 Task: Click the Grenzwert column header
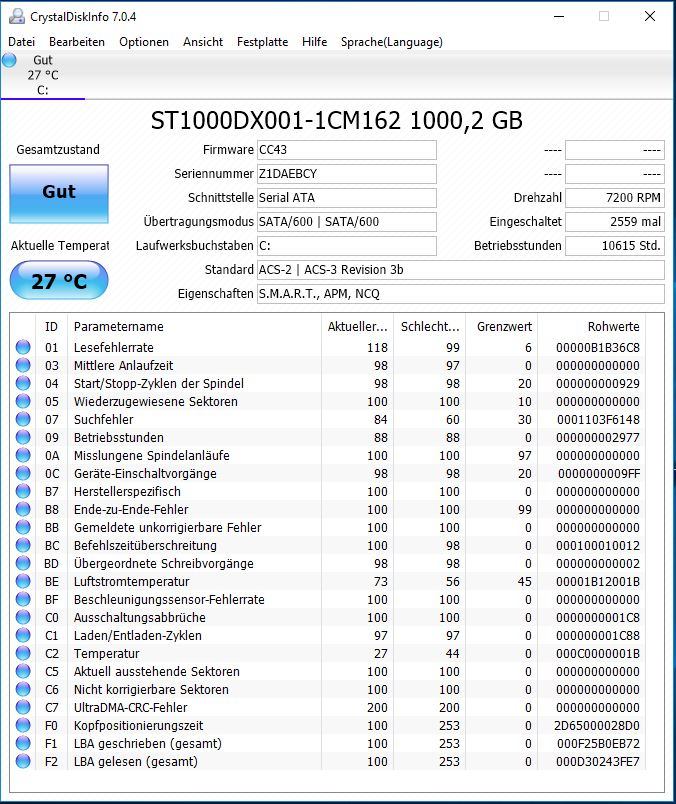pos(502,327)
